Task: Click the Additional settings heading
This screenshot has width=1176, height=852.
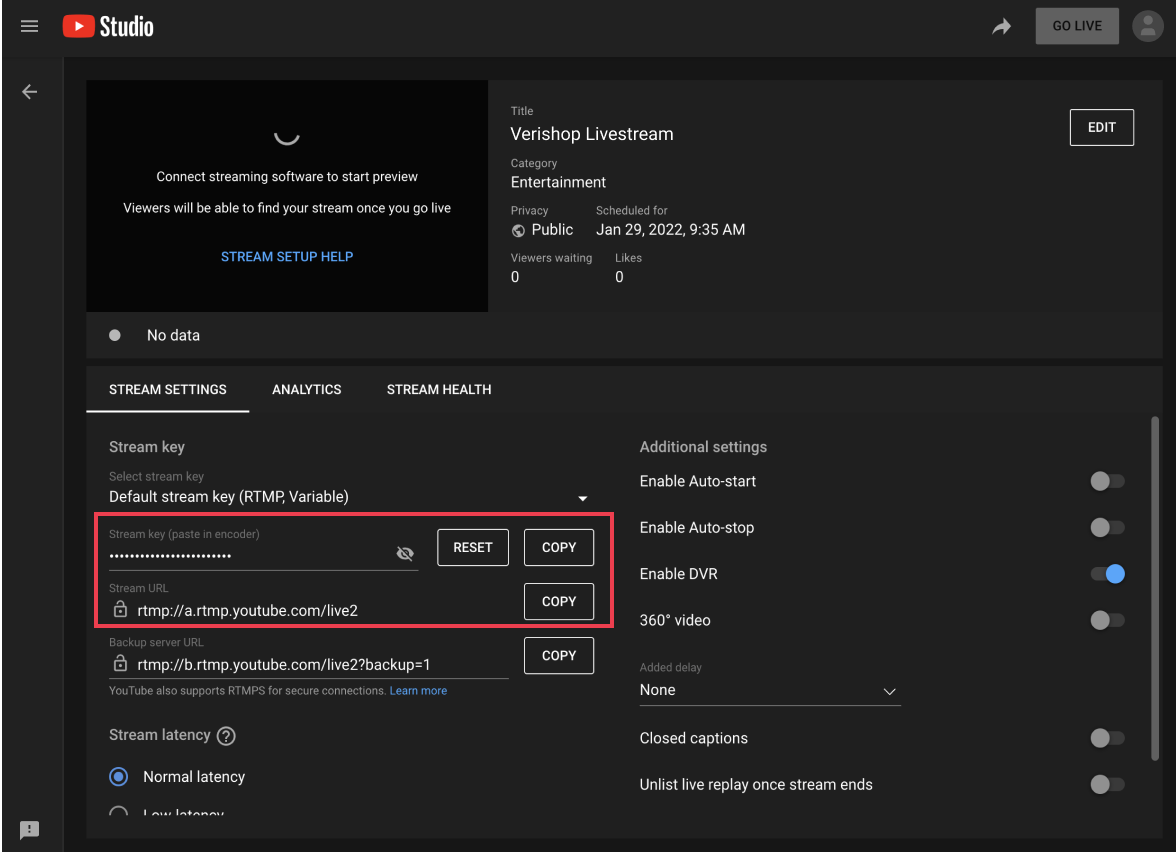Action: 703,447
